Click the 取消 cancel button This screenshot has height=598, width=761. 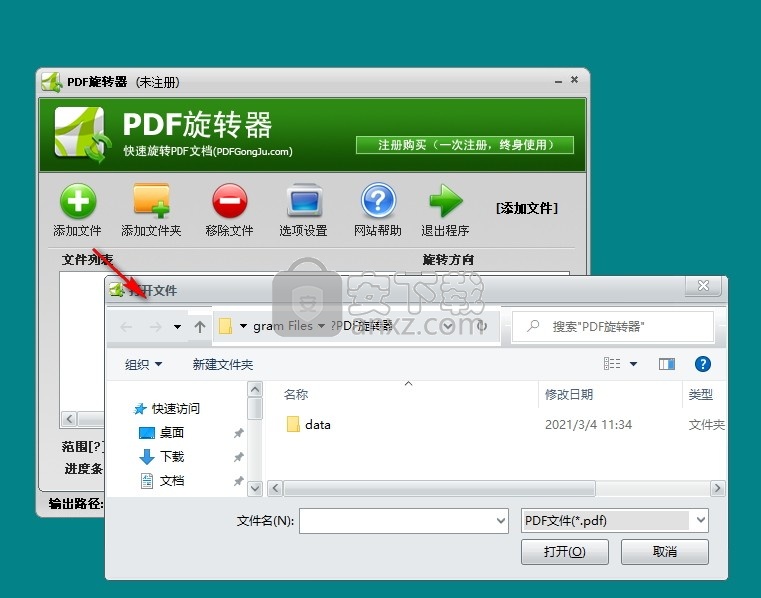point(664,551)
